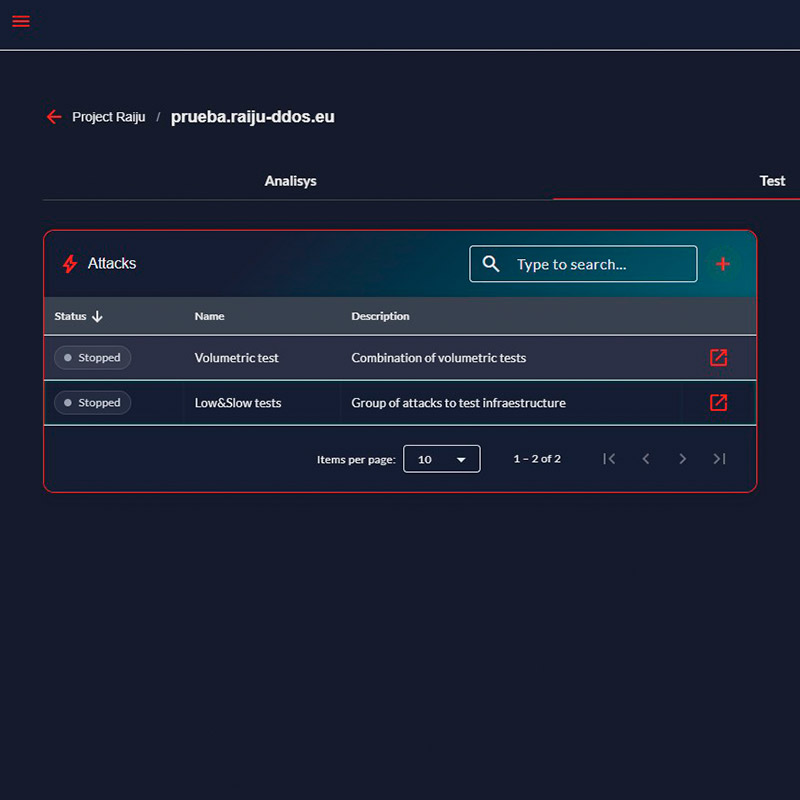The width and height of the screenshot is (800, 800).
Task: Click the prueba.raiju-ddos.eu title
Action: (x=253, y=117)
